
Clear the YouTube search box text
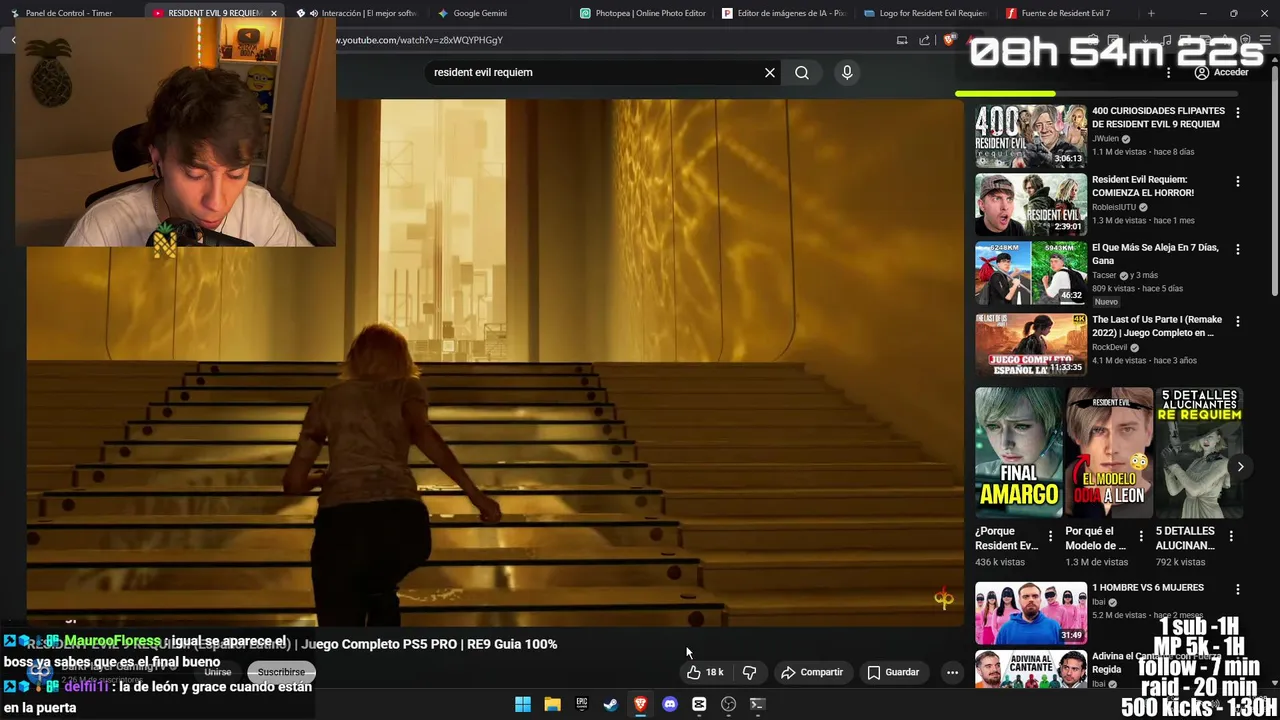coord(770,72)
